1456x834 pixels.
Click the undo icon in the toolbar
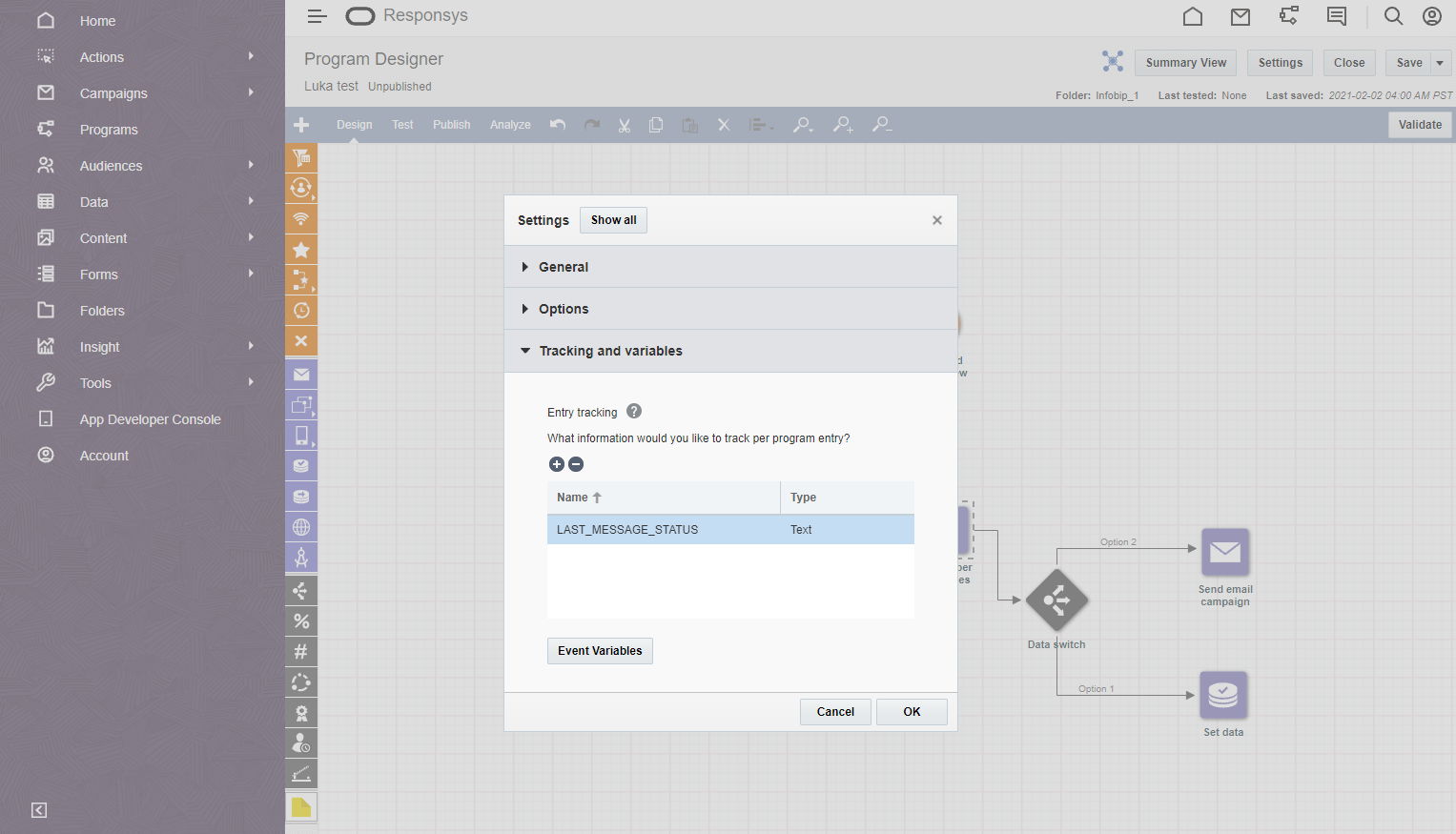pos(558,125)
